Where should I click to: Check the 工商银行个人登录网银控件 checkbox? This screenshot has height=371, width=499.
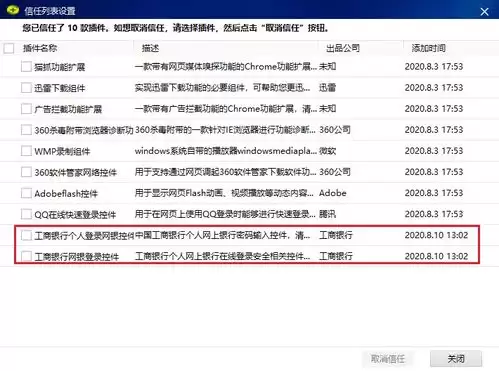(26, 235)
